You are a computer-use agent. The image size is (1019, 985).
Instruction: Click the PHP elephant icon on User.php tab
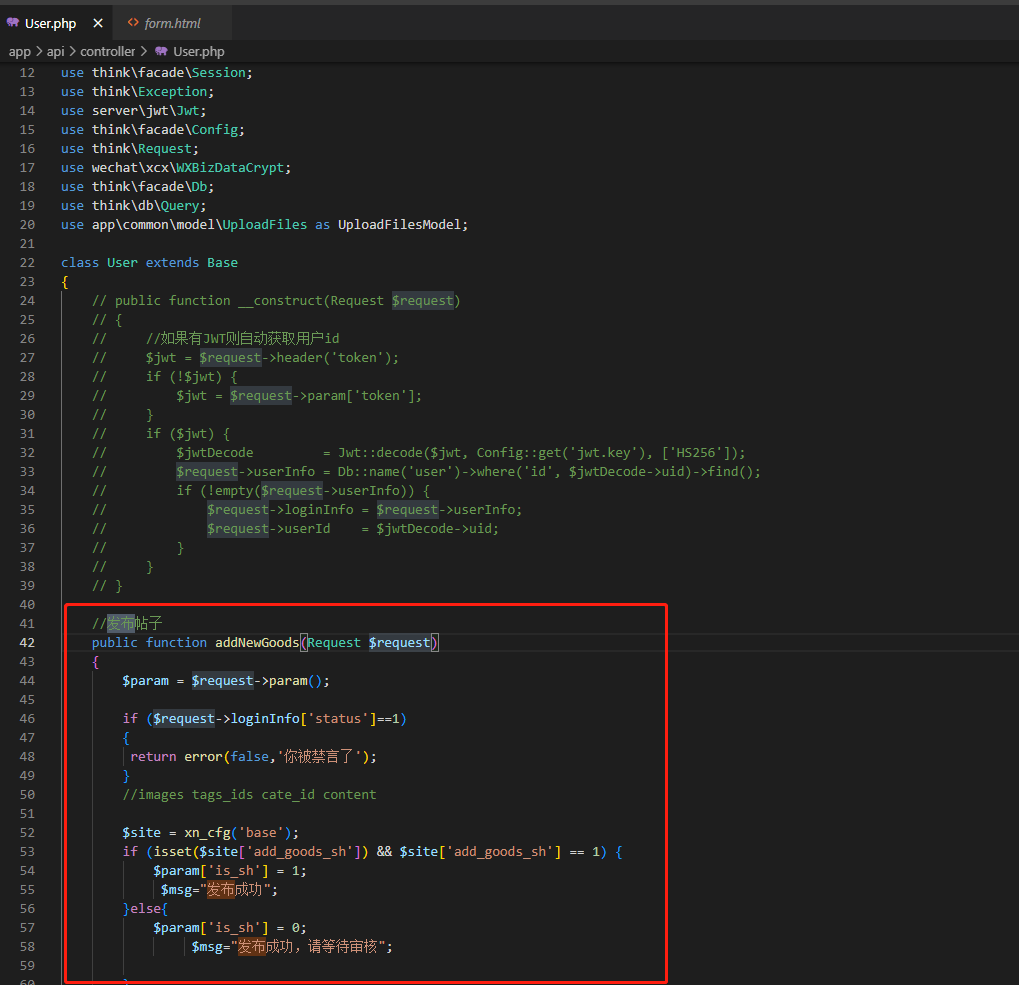click(13, 23)
